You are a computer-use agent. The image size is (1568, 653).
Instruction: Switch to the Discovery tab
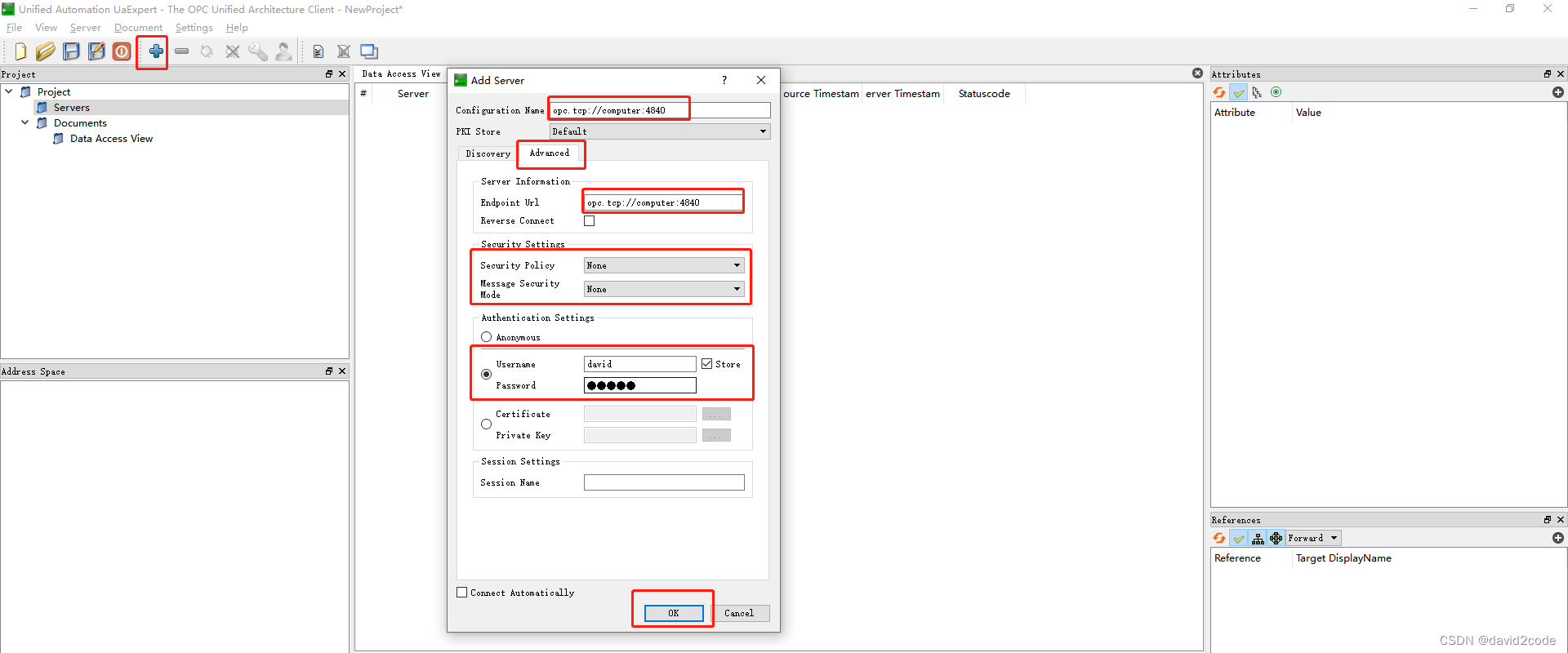tap(488, 153)
